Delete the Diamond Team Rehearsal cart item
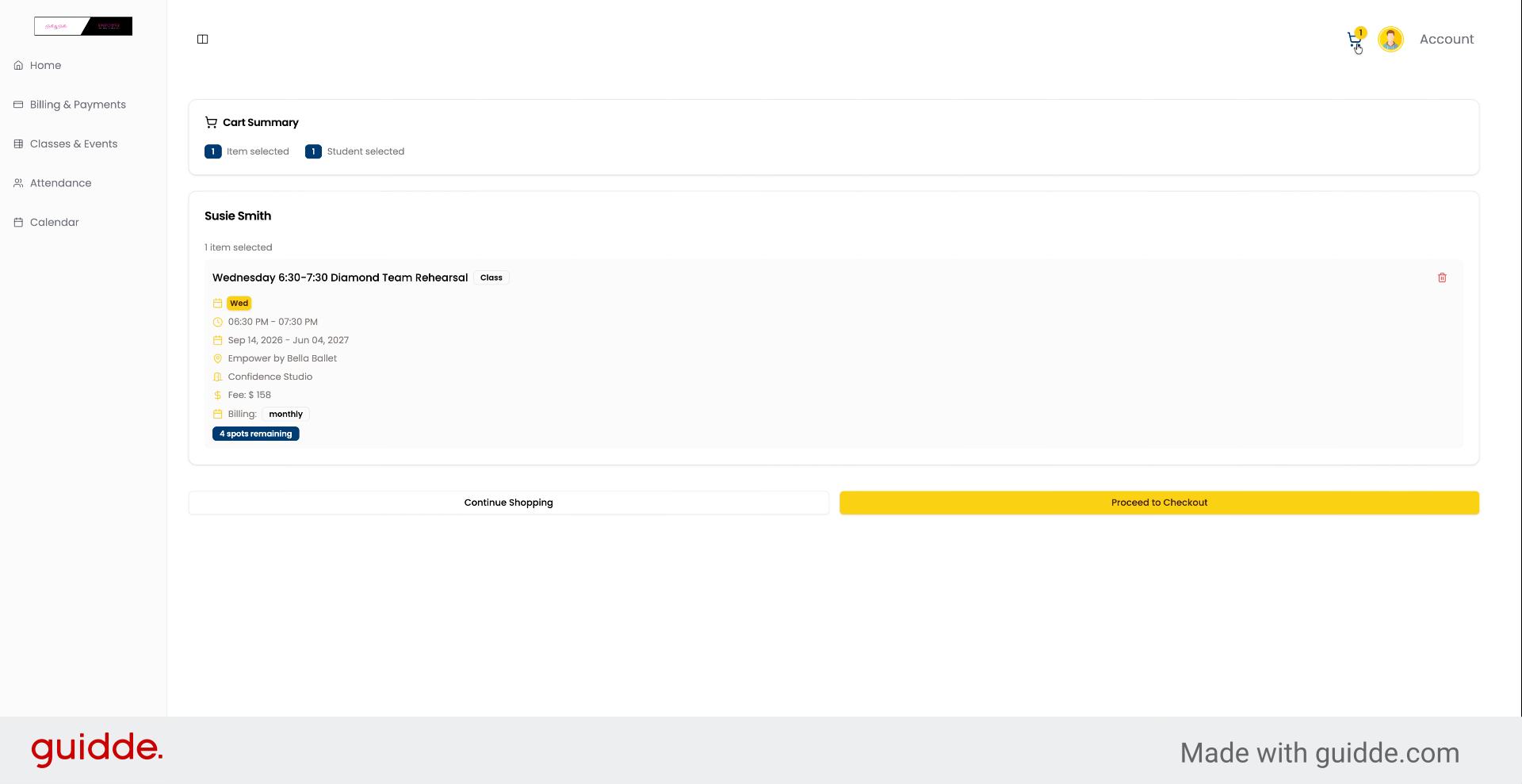1522x784 pixels. (1442, 277)
